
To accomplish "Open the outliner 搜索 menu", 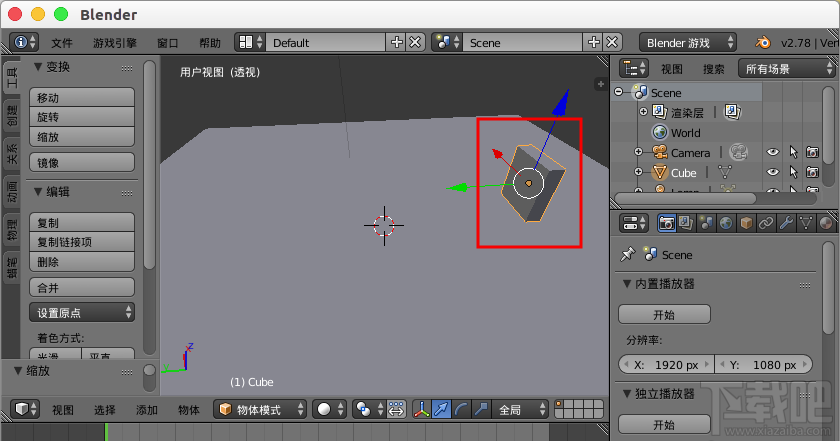I will click(x=713, y=69).
